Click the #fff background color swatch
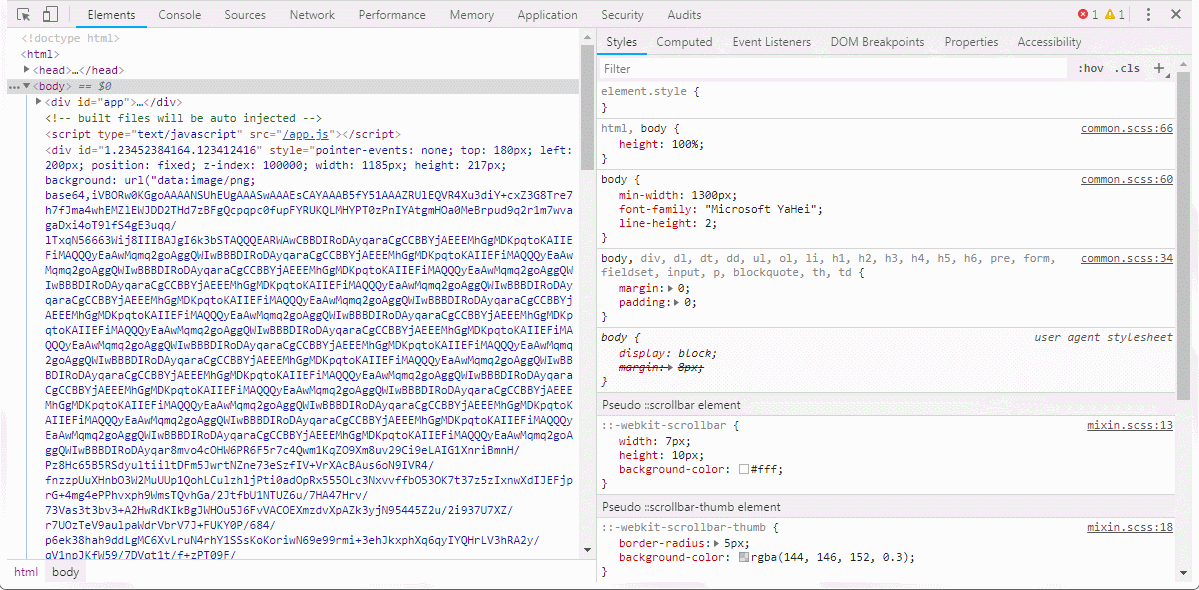Screen dimensions: 1199x590 click(x=744, y=469)
